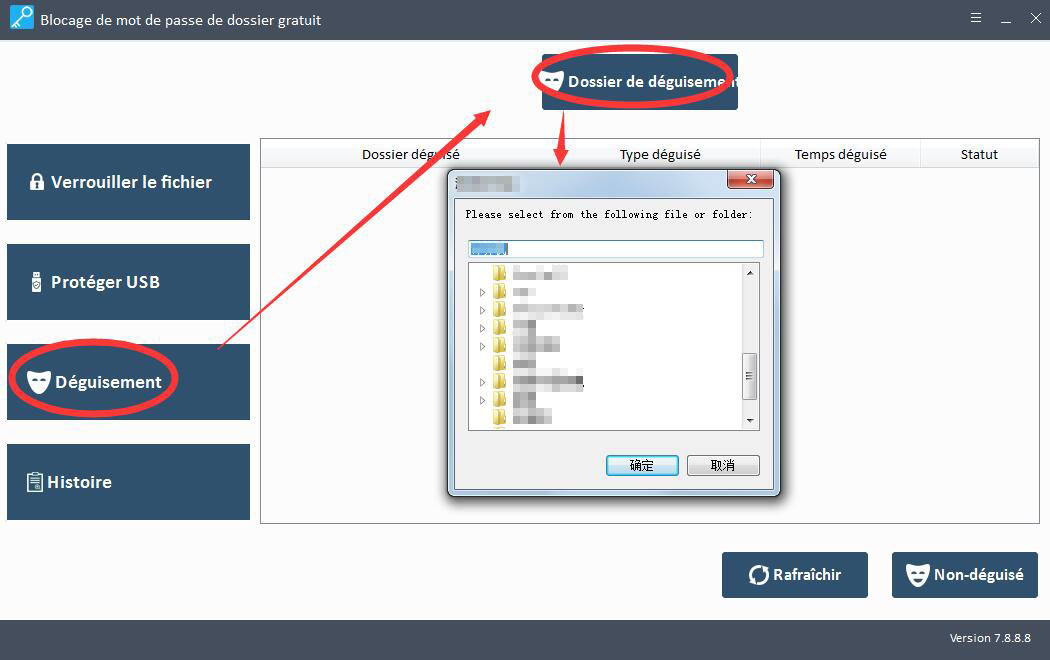Screen dimensions: 1050x660
Task: Click the clipboard icon next to Histoire
Action: (35, 482)
